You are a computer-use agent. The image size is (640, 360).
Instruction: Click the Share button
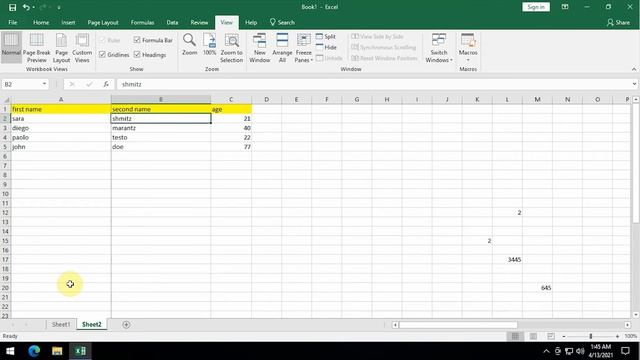[618, 22]
